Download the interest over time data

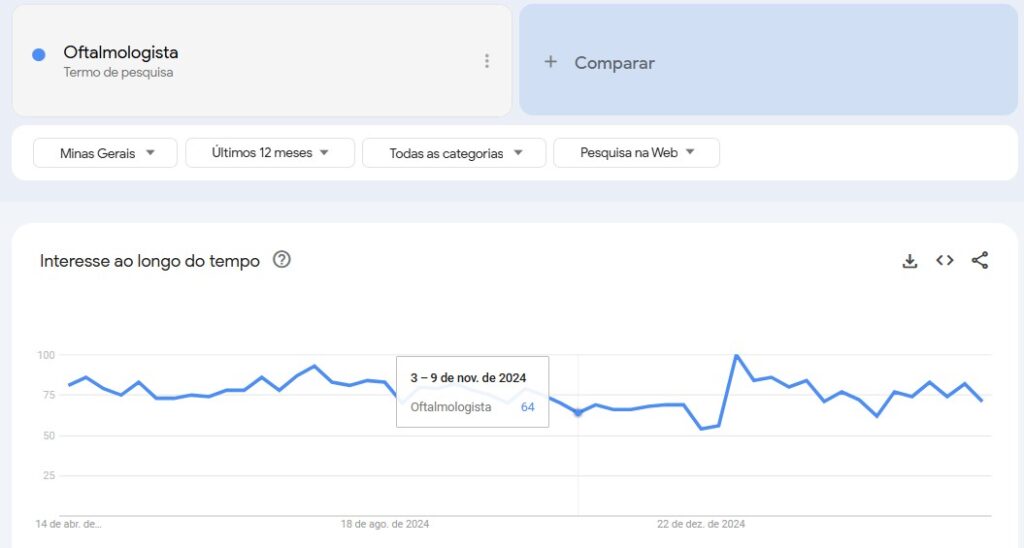point(910,261)
